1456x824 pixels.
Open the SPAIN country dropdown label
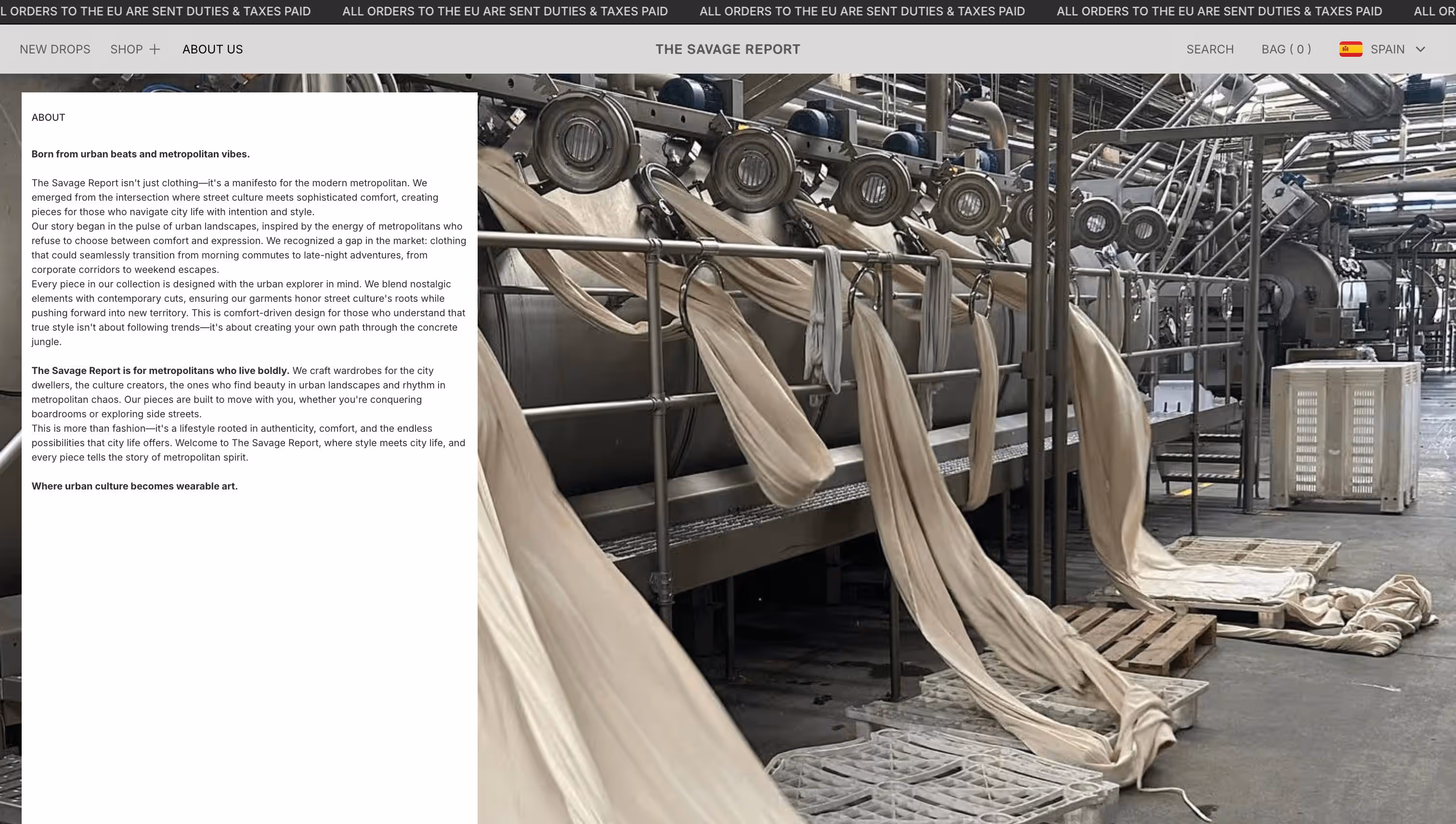[1387, 49]
